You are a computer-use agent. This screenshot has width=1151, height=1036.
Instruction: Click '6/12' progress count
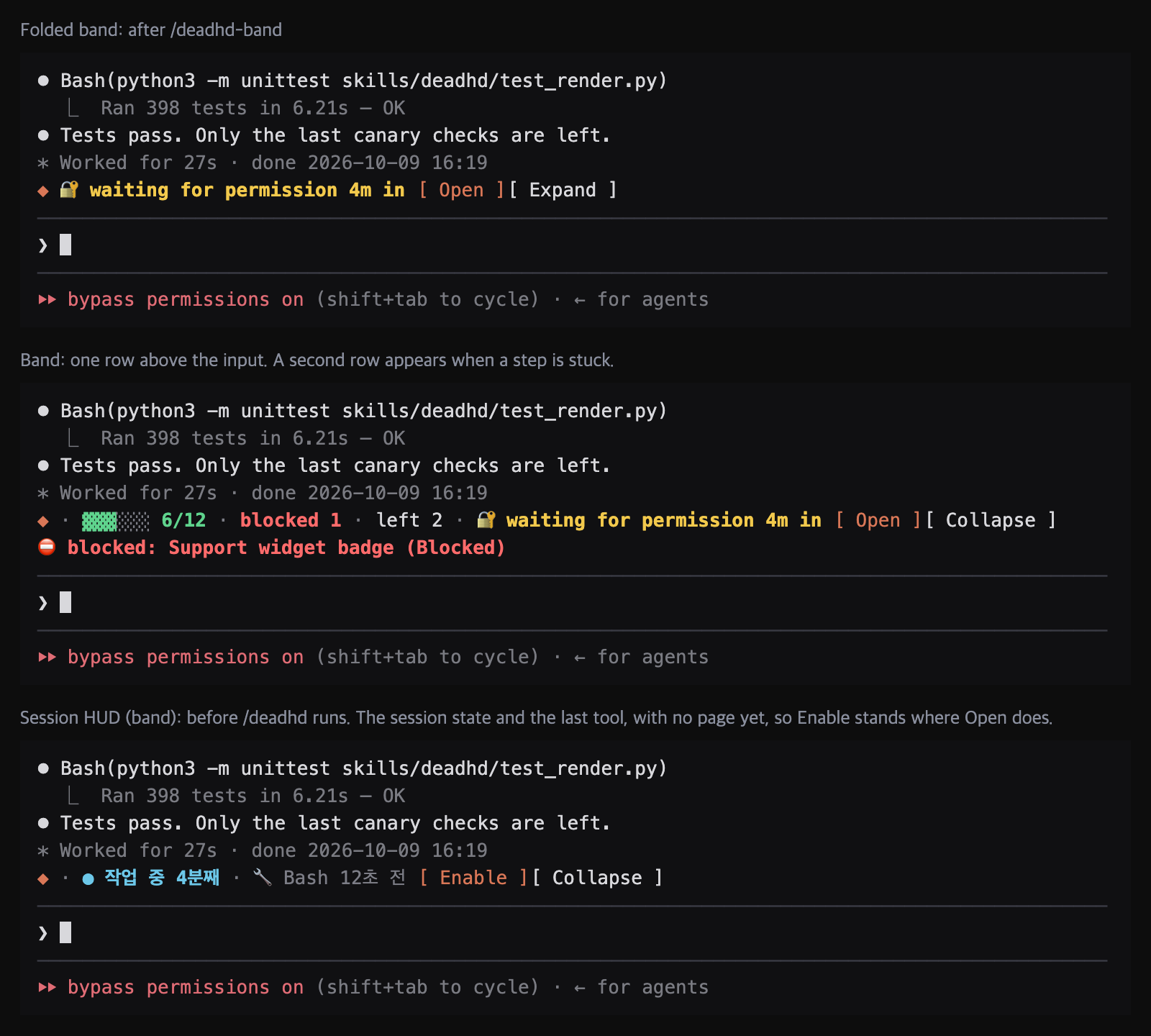point(183,520)
